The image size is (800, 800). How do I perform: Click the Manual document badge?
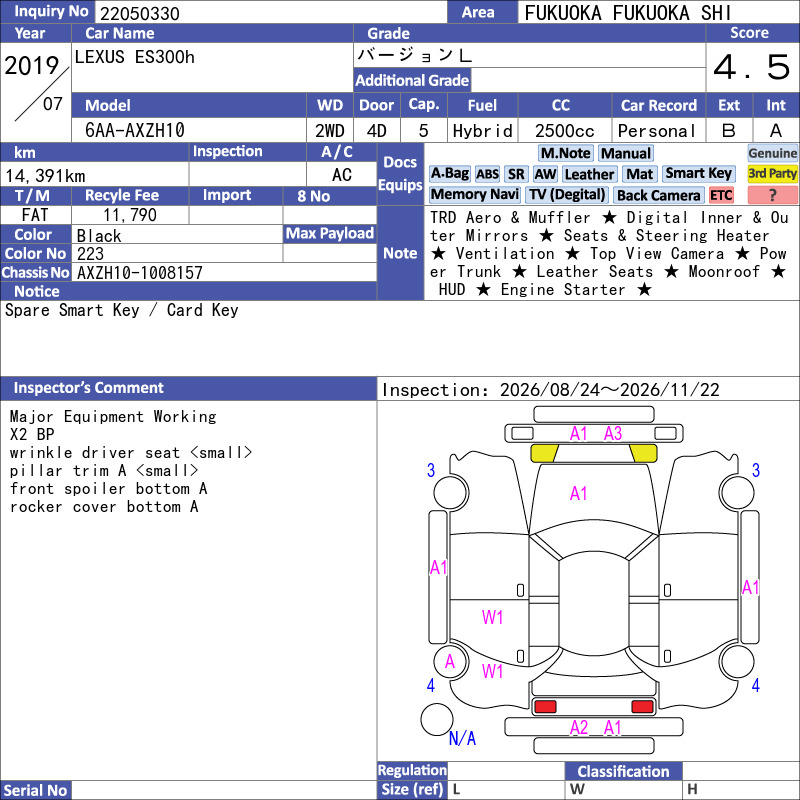626,153
